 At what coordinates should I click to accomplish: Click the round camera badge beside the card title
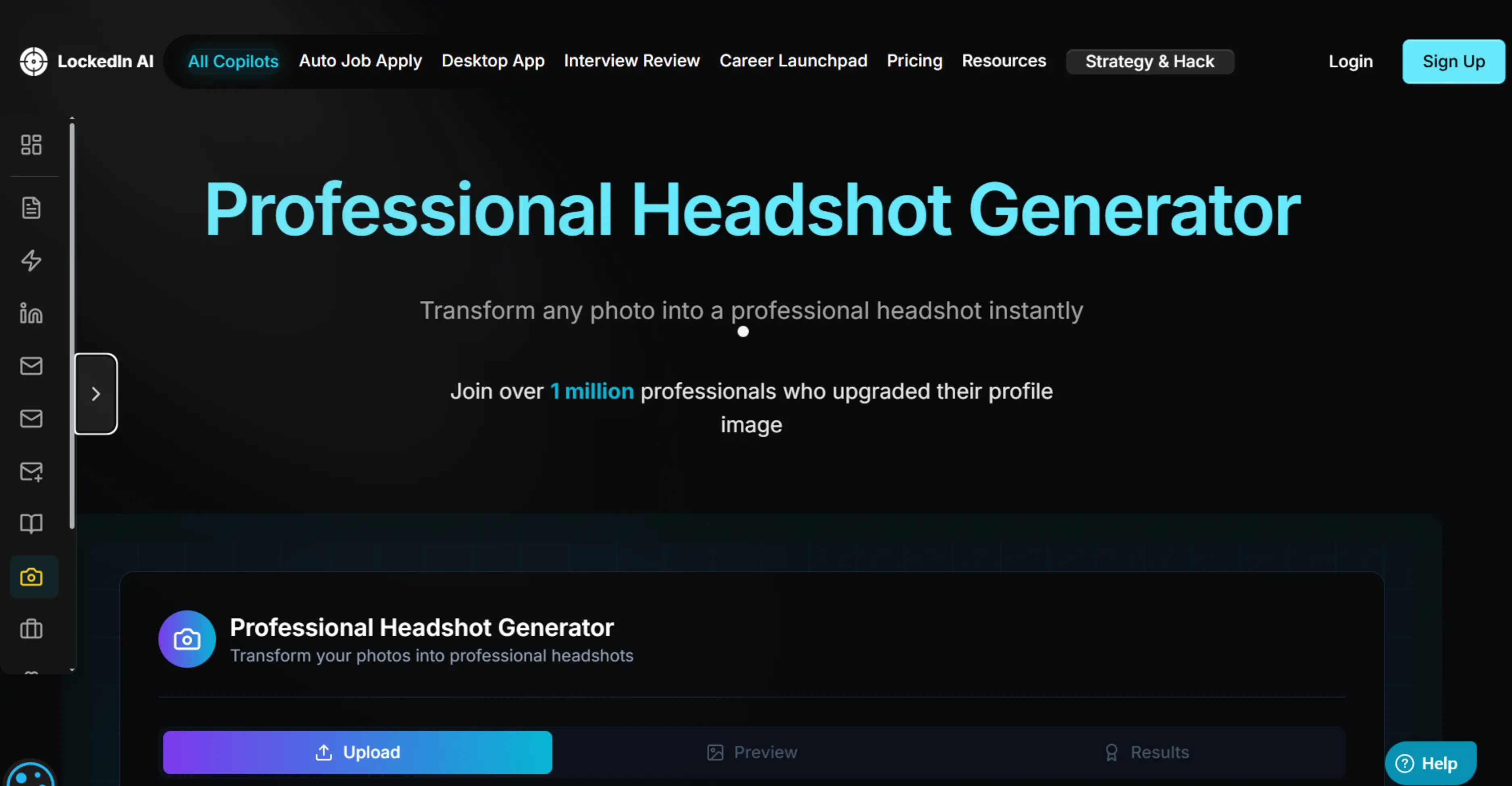(x=187, y=639)
